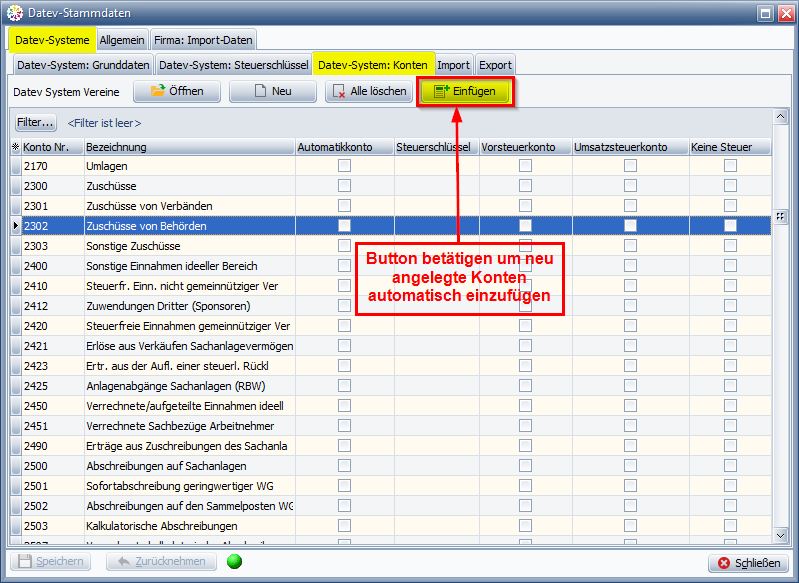Screen dimensions: 799x583
Task: Click the row indicator arrow of row 2302
Action: point(16,226)
